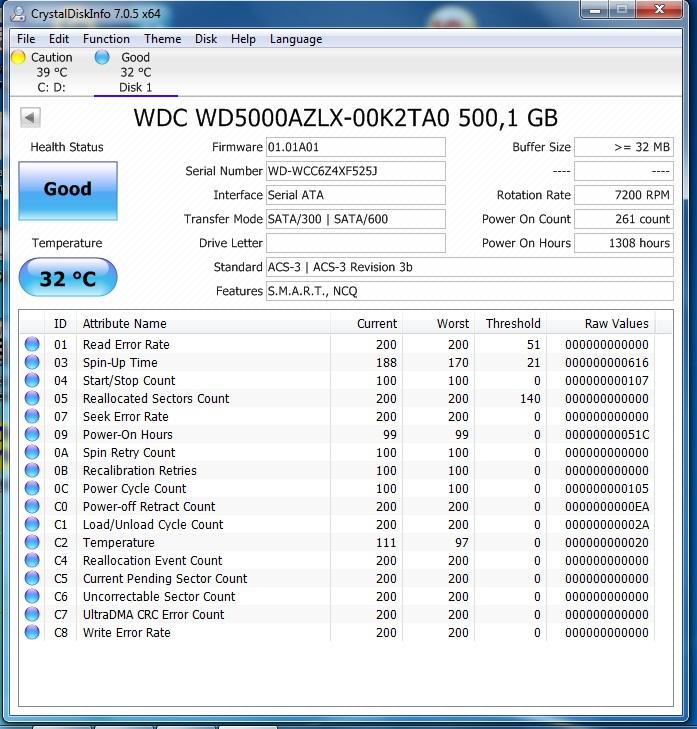Image resolution: width=697 pixels, height=729 pixels.
Task: Select the Spin-Up Time attribute name
Action: 120,363
